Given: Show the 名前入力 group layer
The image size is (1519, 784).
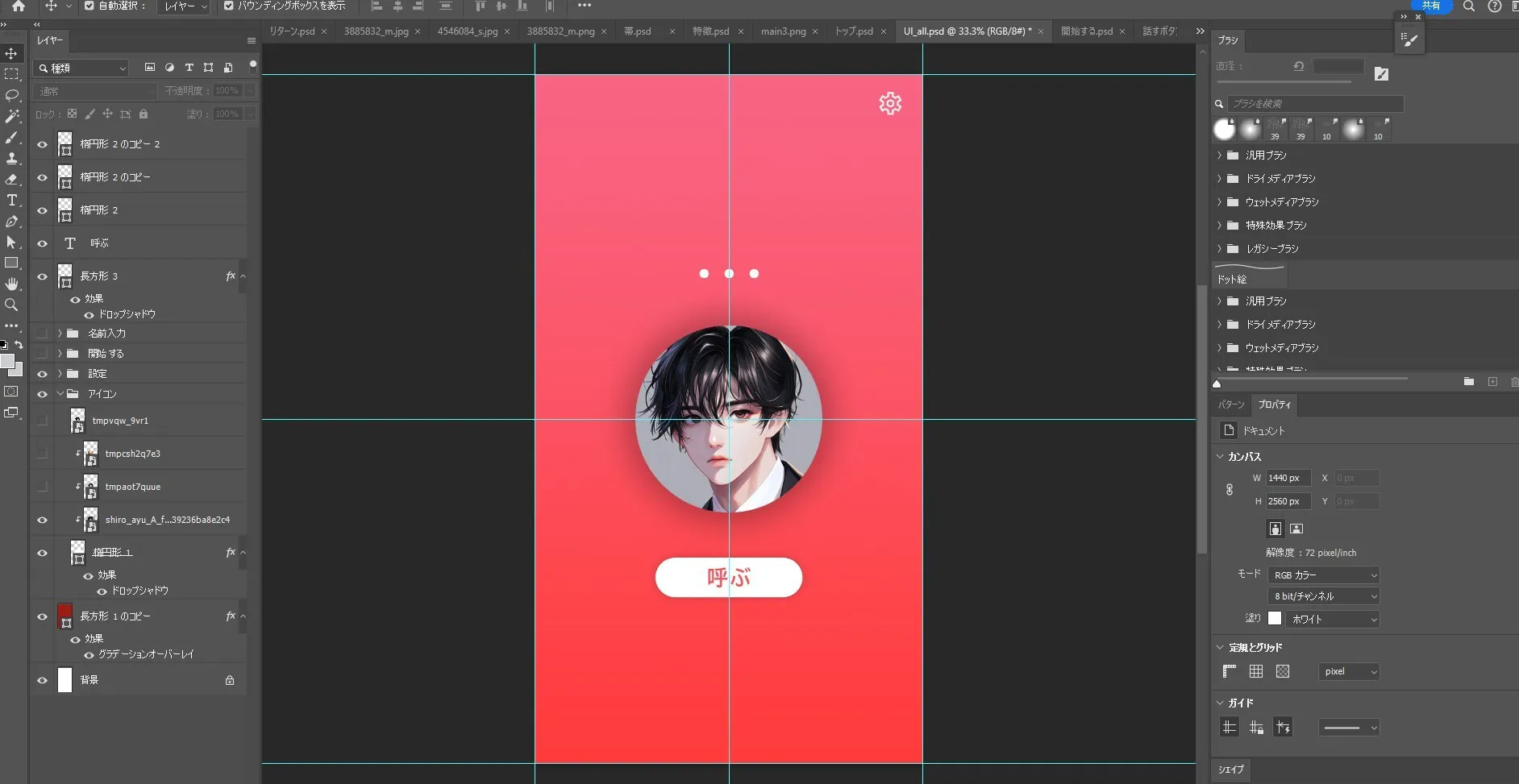Looking at the screenshot, I should [x=42, y=333].
